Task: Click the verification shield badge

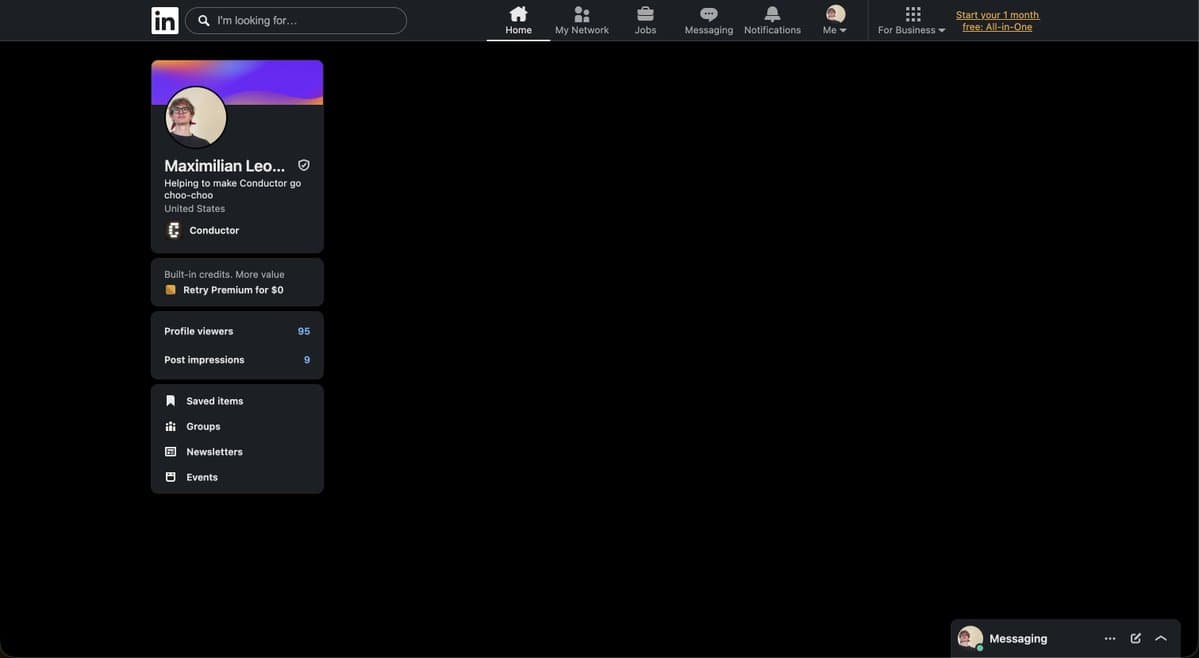Action: tap(304, 165)
